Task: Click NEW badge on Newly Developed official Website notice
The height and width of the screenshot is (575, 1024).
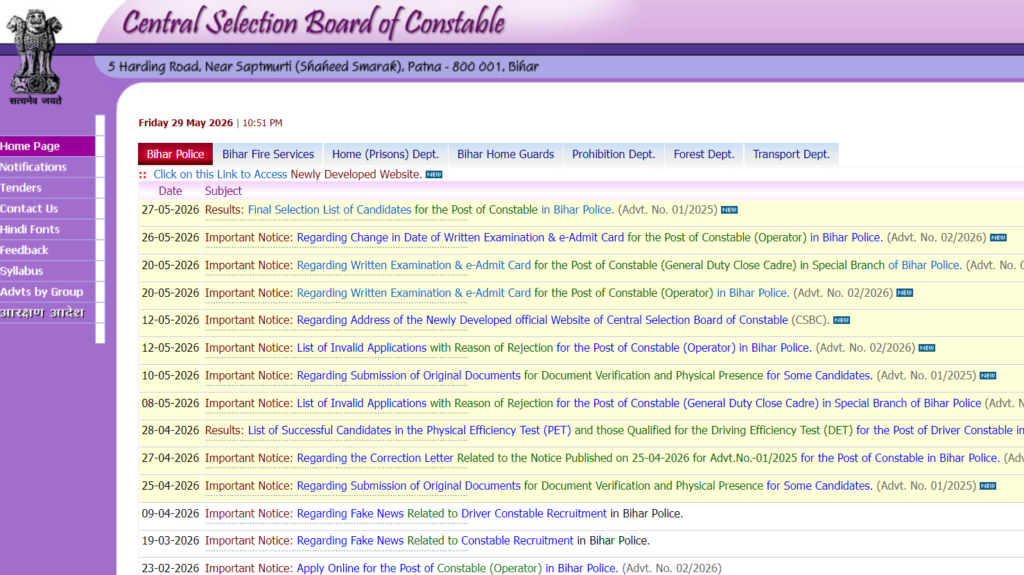Action: point(842,320)
